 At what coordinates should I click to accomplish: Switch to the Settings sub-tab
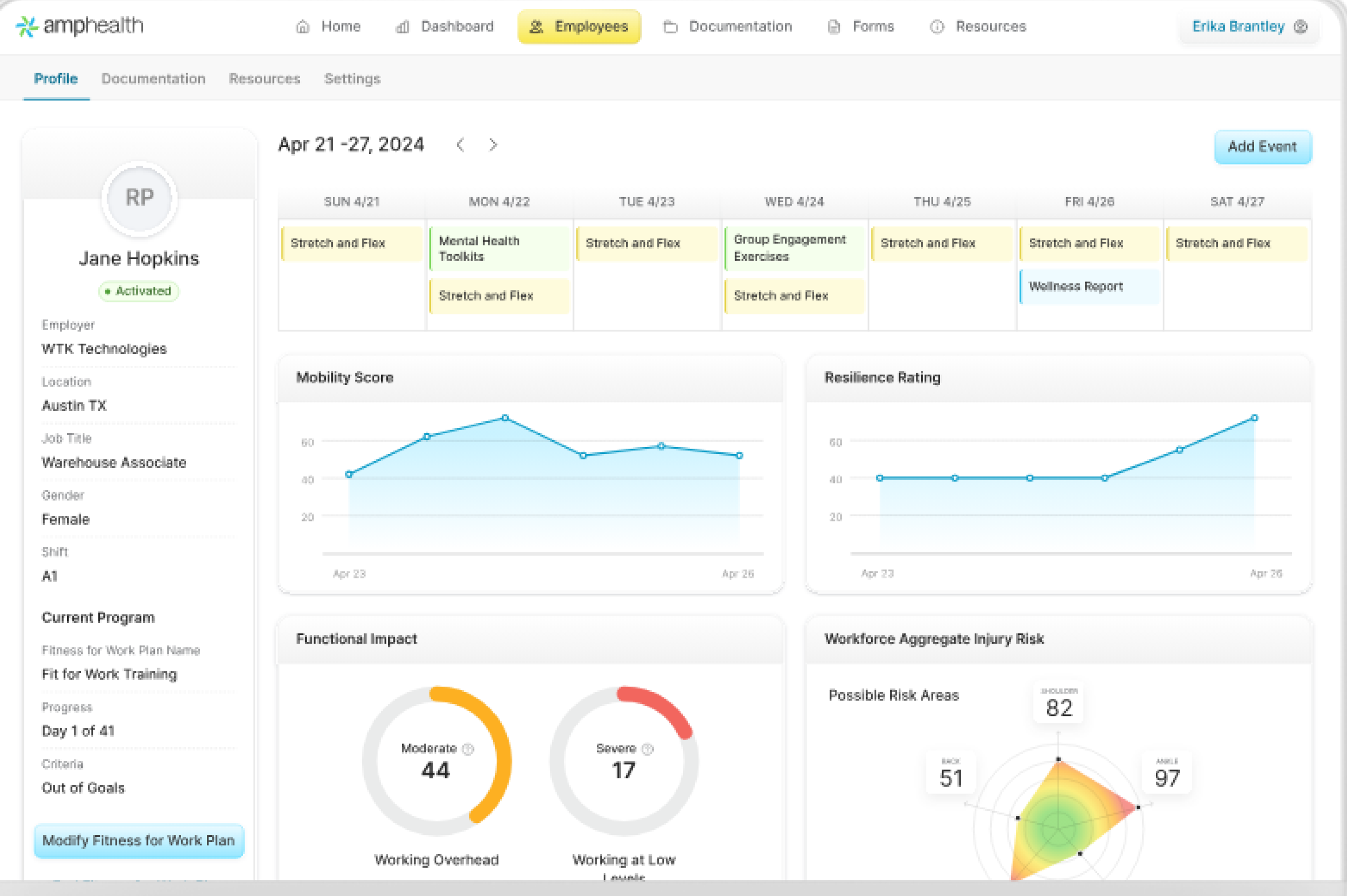352,79
